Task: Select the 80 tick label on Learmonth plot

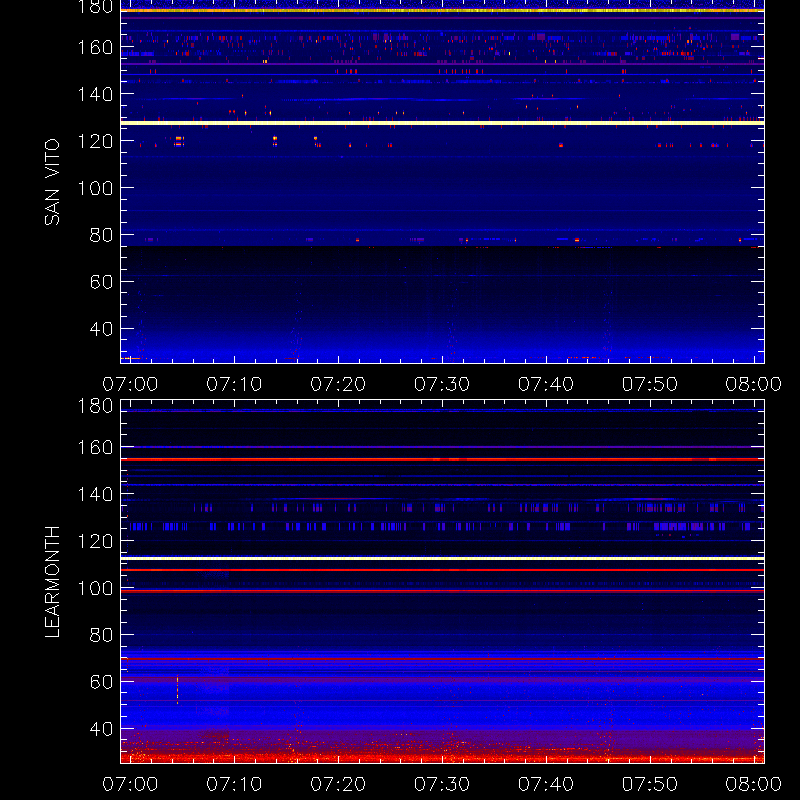Action: tap(102, 635)
